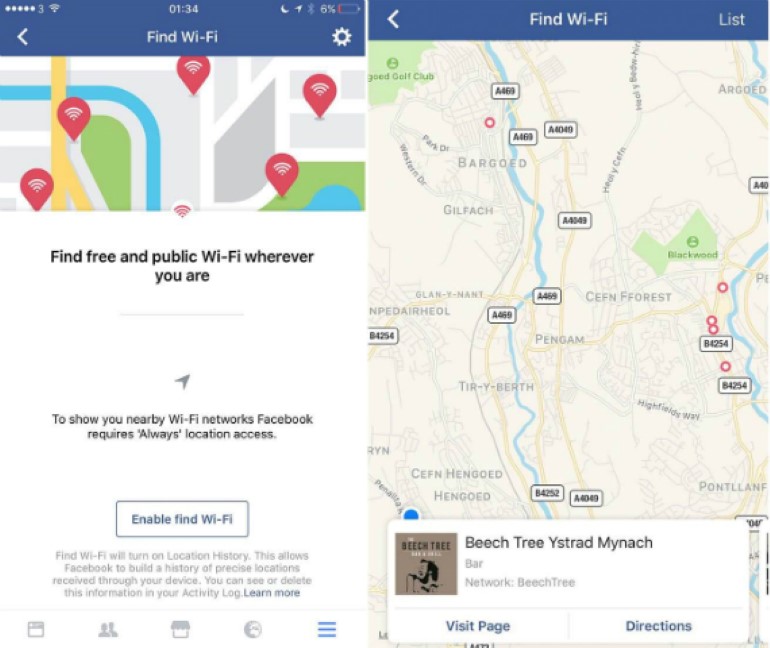770x648 pixels.
Task: Switch map to List view
Action: point(731,20)
